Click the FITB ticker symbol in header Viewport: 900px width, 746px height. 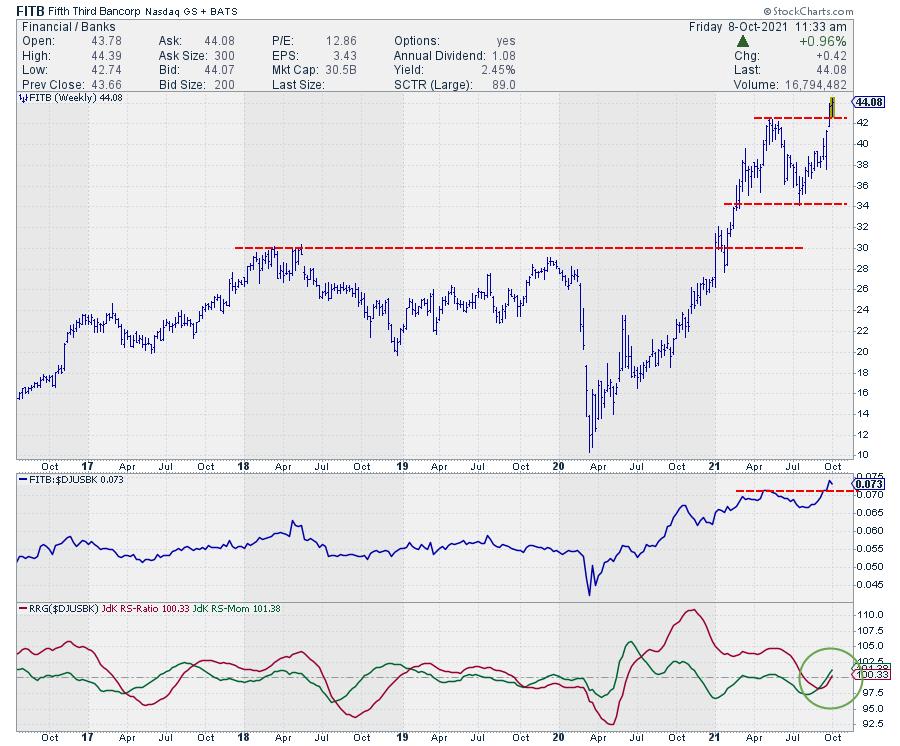pos(30,11)
